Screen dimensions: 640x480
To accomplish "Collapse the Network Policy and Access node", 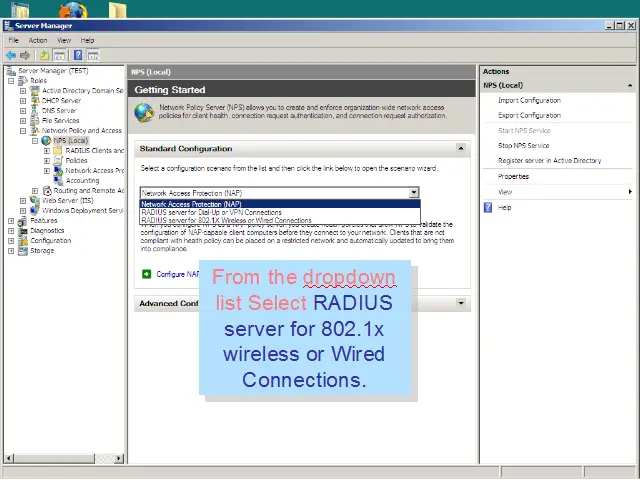I will click(23, 131).
